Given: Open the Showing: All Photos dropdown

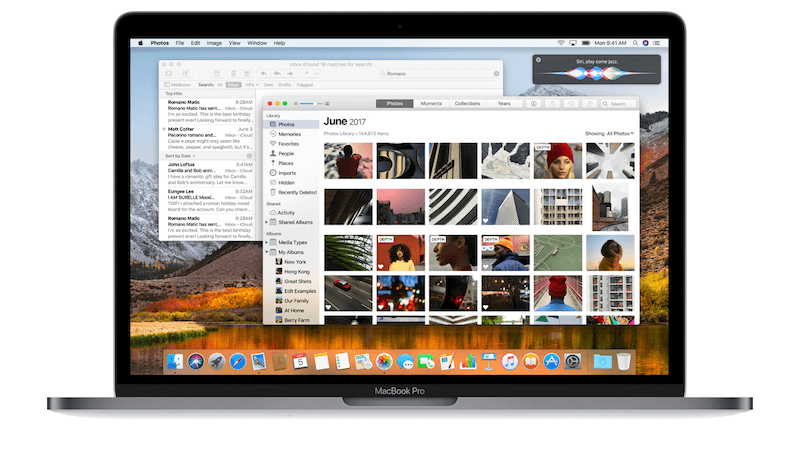Looking at the screenshot, I should 609,133.
